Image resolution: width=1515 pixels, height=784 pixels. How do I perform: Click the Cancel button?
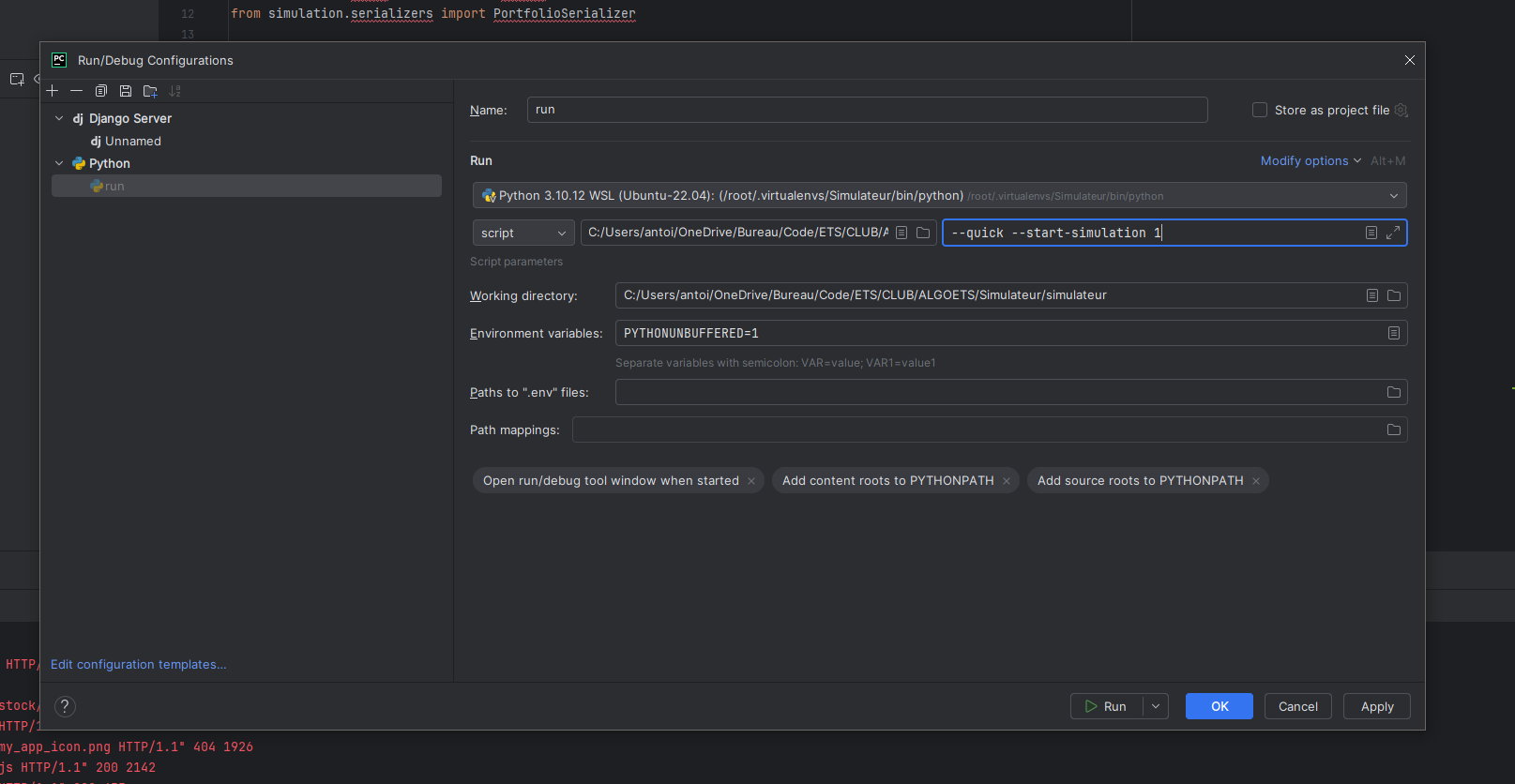point(1298,706)
